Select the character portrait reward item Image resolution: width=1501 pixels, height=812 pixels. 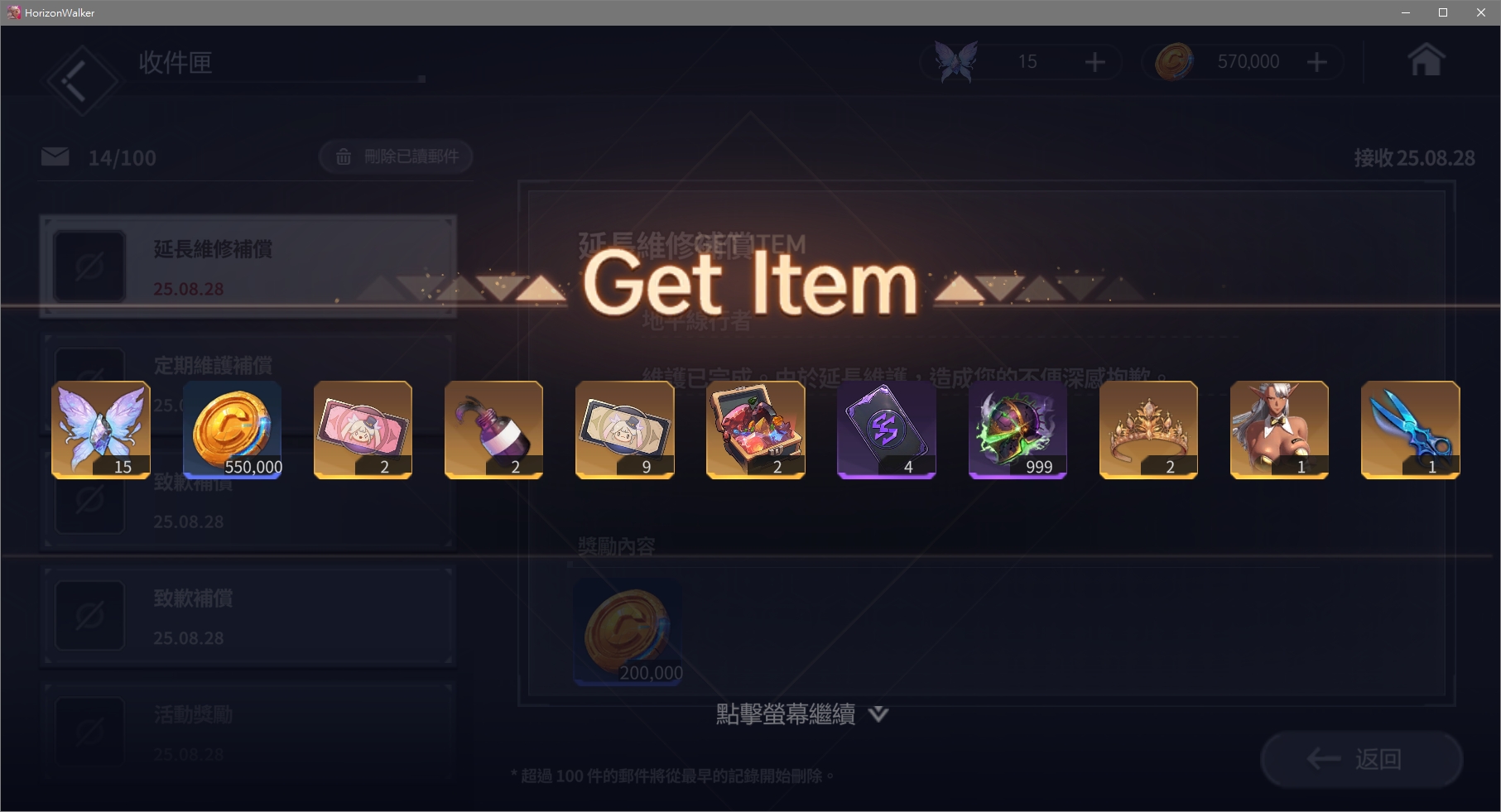pos(1279,430)
